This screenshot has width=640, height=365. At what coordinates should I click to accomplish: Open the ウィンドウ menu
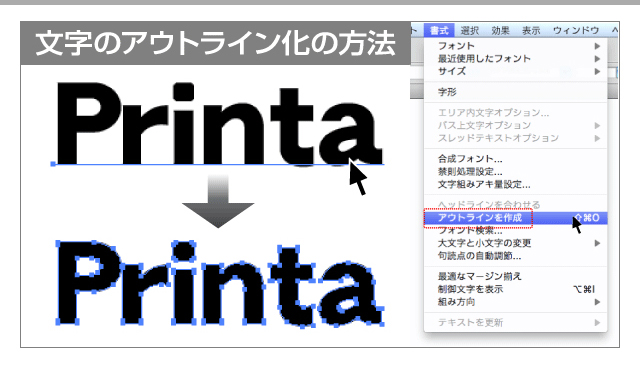click(x=576, y=30)
